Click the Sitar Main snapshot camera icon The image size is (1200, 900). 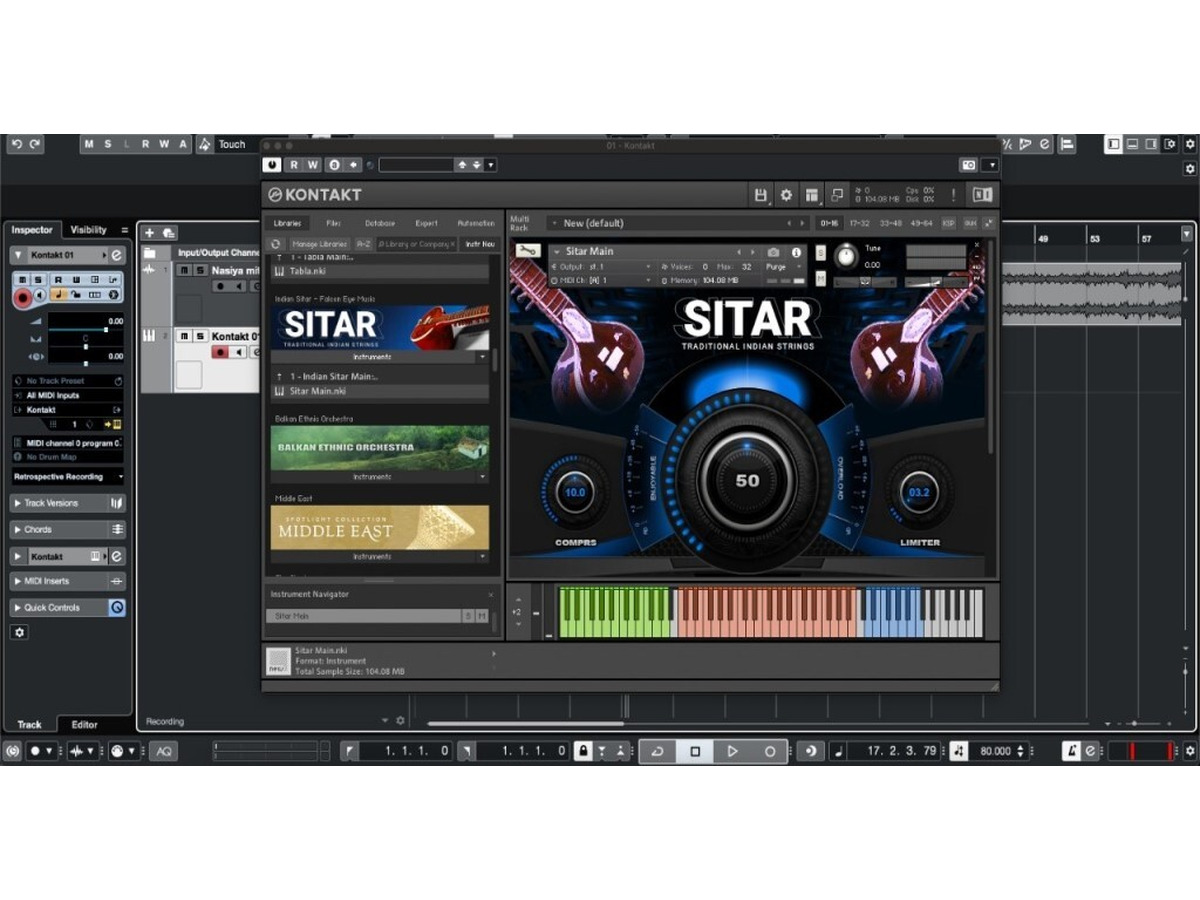(x=773, y=252)
